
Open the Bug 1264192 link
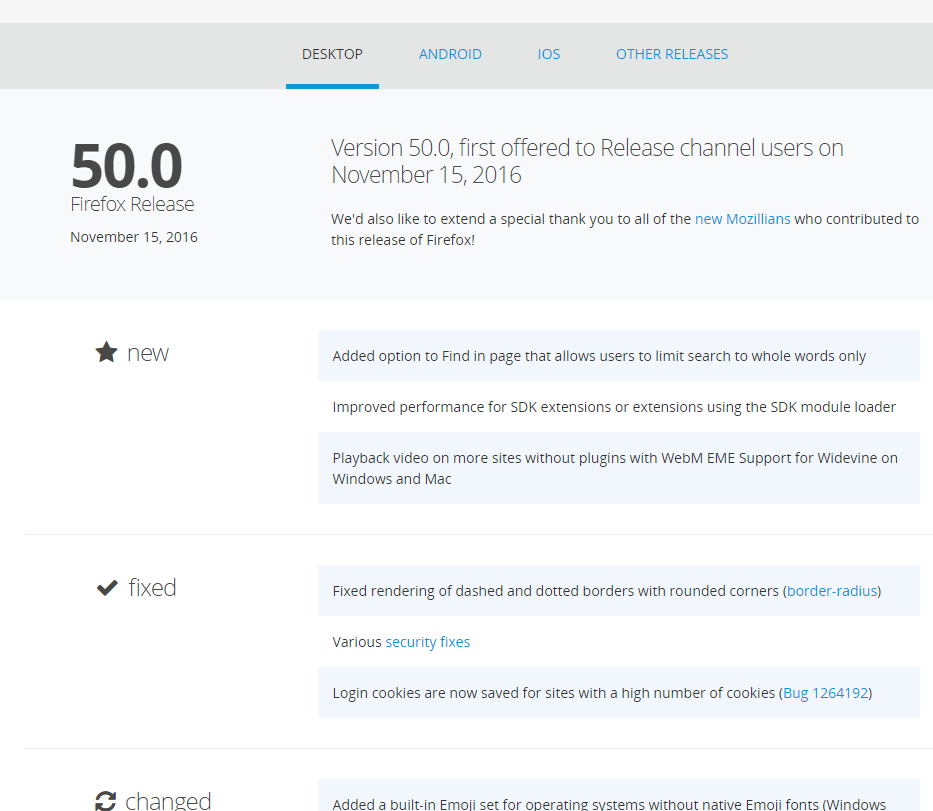coord(825,693)
